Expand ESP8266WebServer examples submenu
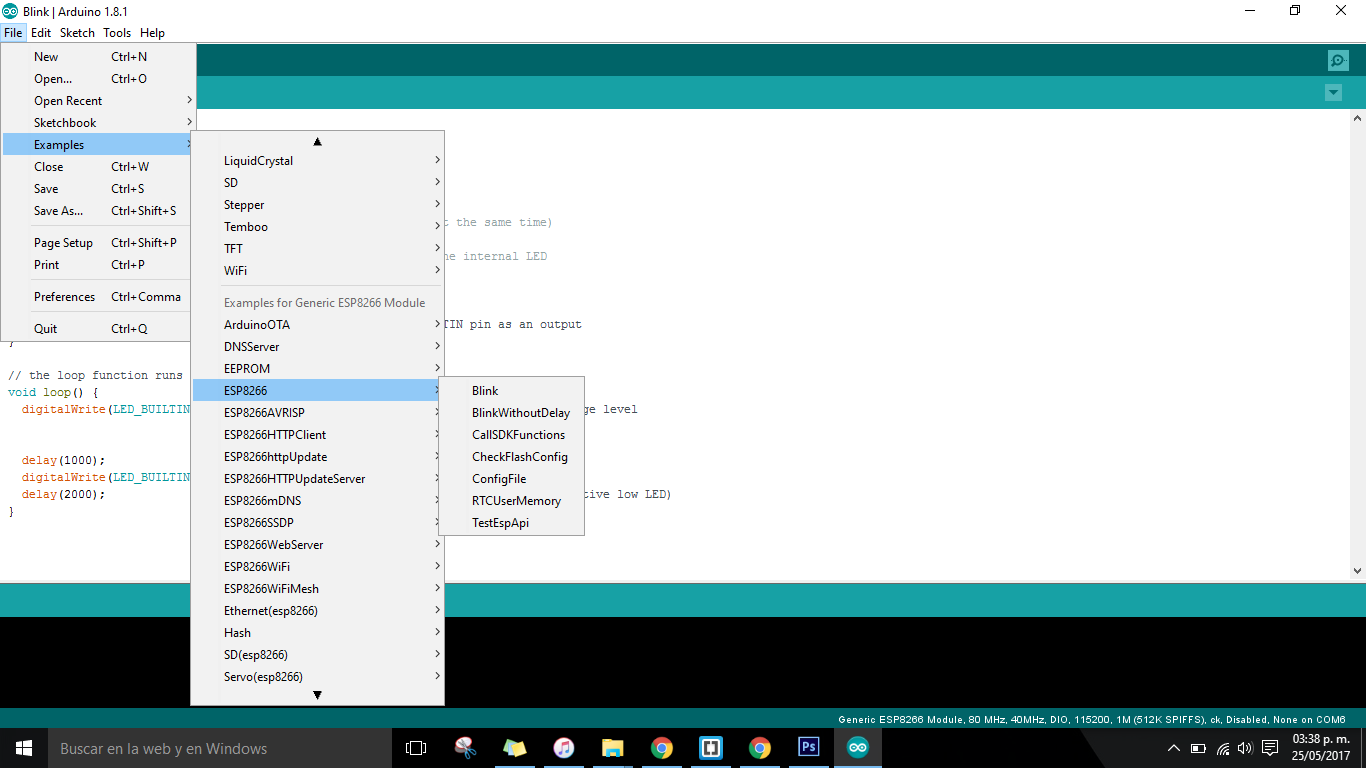 pos(317,545)
